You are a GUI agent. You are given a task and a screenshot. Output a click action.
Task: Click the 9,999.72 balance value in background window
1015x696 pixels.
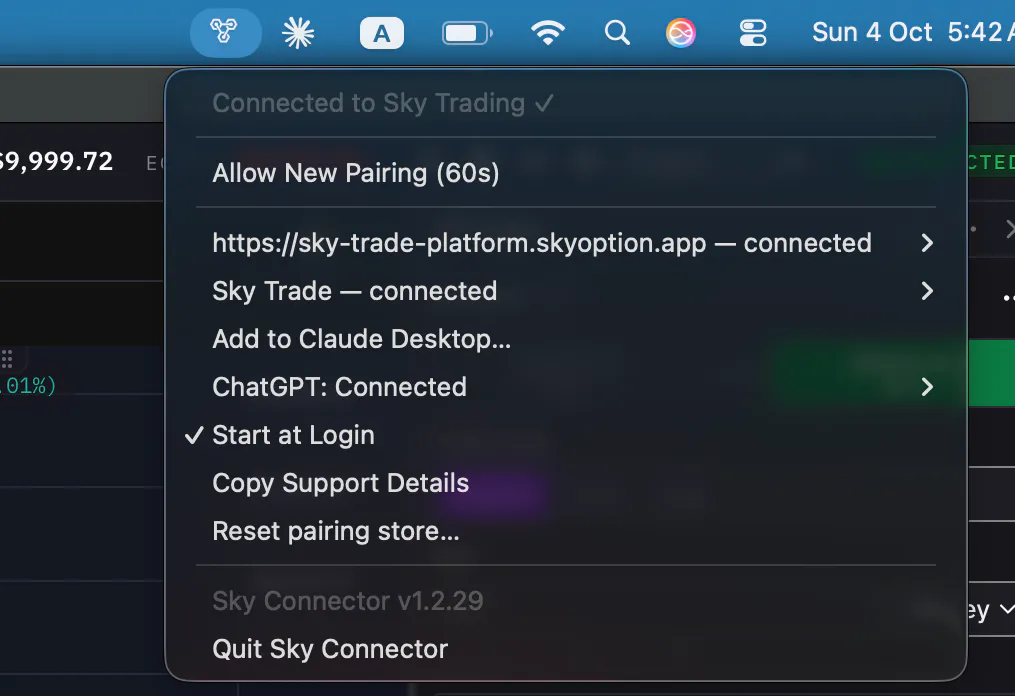56,161
